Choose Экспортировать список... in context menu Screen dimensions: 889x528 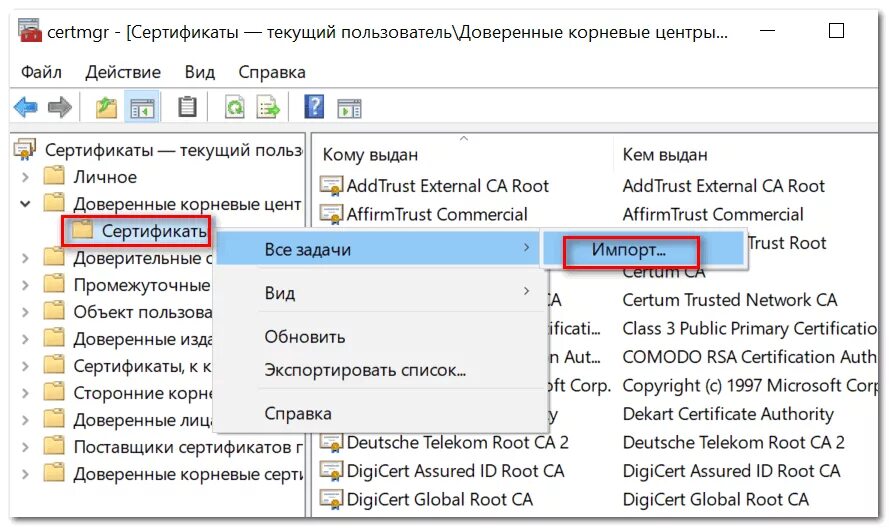[x=378, y=370]
